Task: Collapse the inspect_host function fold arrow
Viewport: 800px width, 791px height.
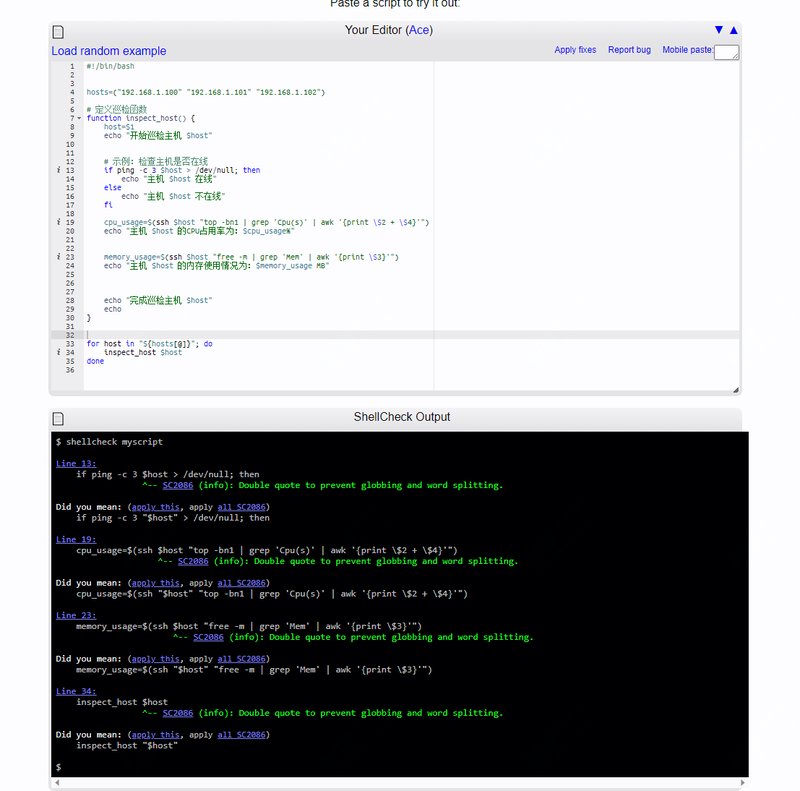Action: pyautogui.click(x=79, y=118)
